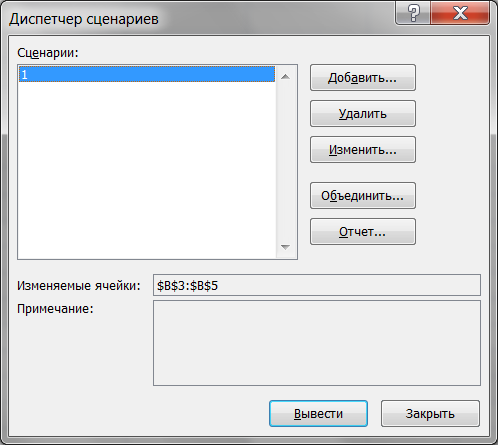Click empty area of the Сценарии list
Viewport: 498px width, 445px height.
pyautogui.click(x=147, y=170)
